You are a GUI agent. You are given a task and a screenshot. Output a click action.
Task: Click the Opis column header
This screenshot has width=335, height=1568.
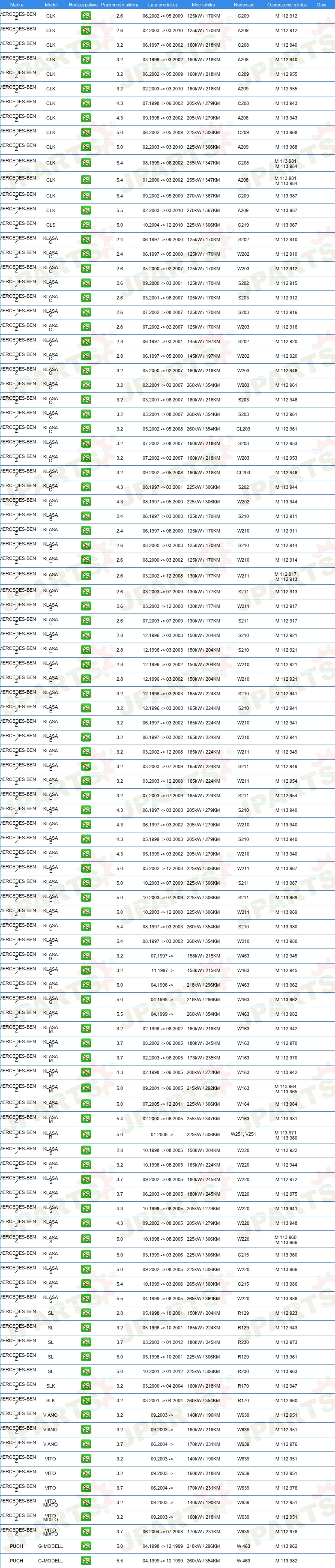322,4
